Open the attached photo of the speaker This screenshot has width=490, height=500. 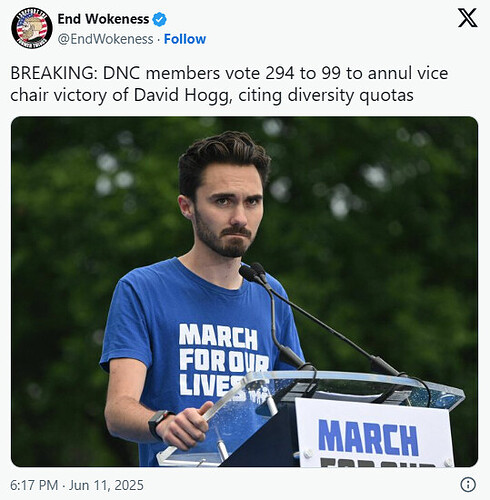pos(245,291)
